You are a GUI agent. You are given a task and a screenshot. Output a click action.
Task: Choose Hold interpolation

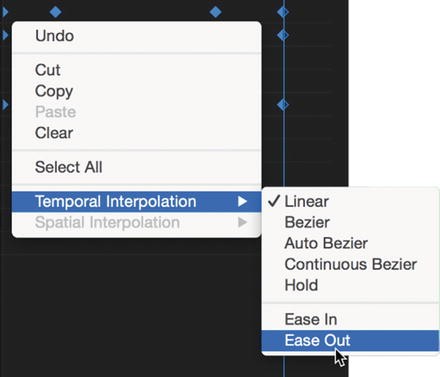[x=350, y=285]
